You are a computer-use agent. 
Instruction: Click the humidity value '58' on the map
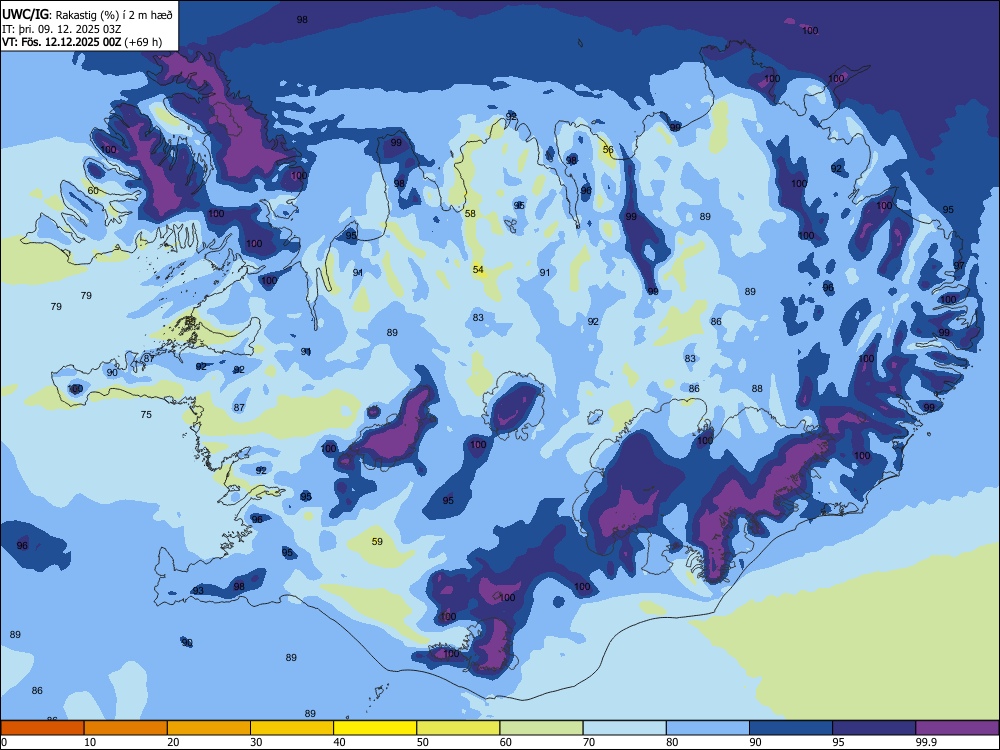click(x=470, y=214)
